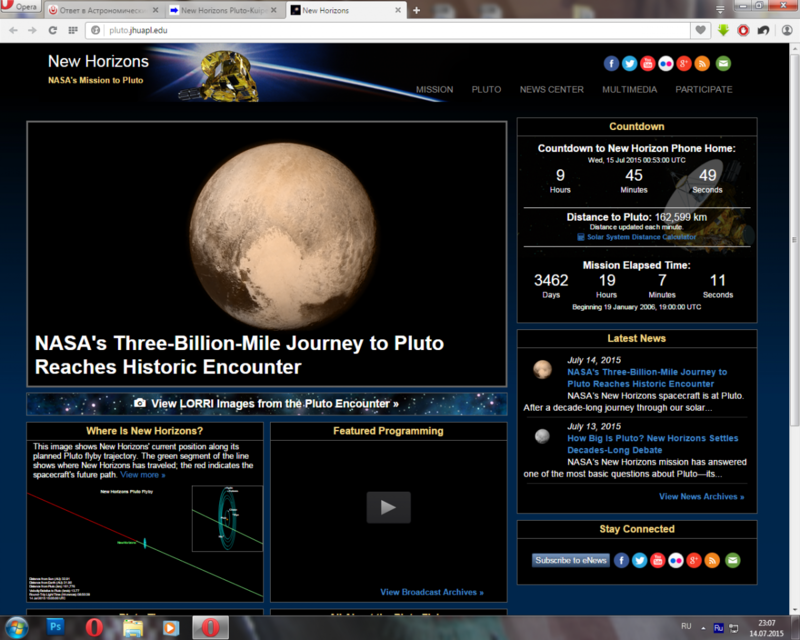800x640 pixels.
Task: Open the green download arrow extension
Action: (723, 30)
